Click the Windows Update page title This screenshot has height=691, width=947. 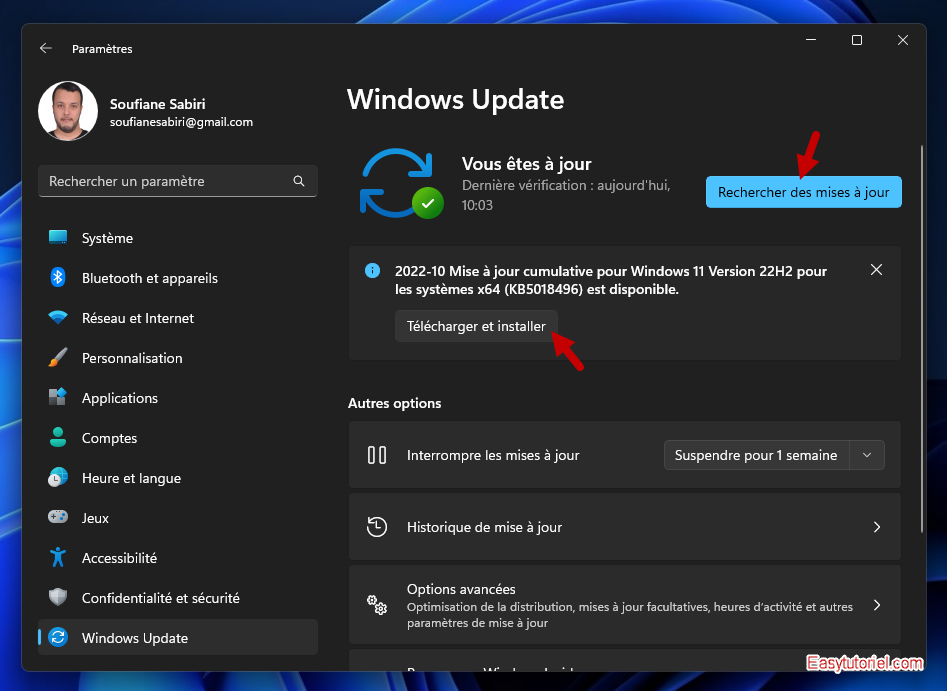(455, 99)
